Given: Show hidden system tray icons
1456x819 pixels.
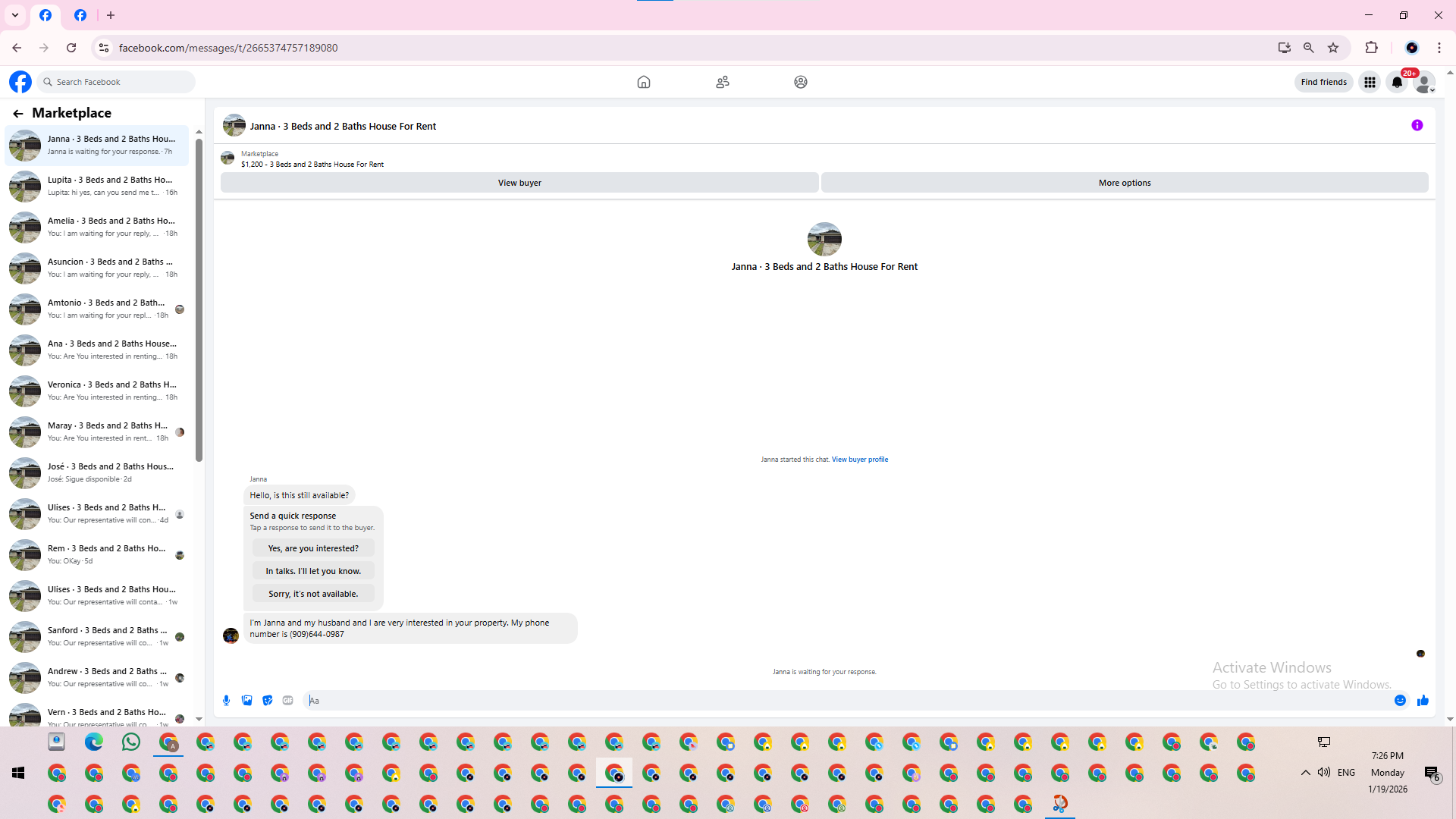Looking at the screenshot, I should coord(1305,773).
